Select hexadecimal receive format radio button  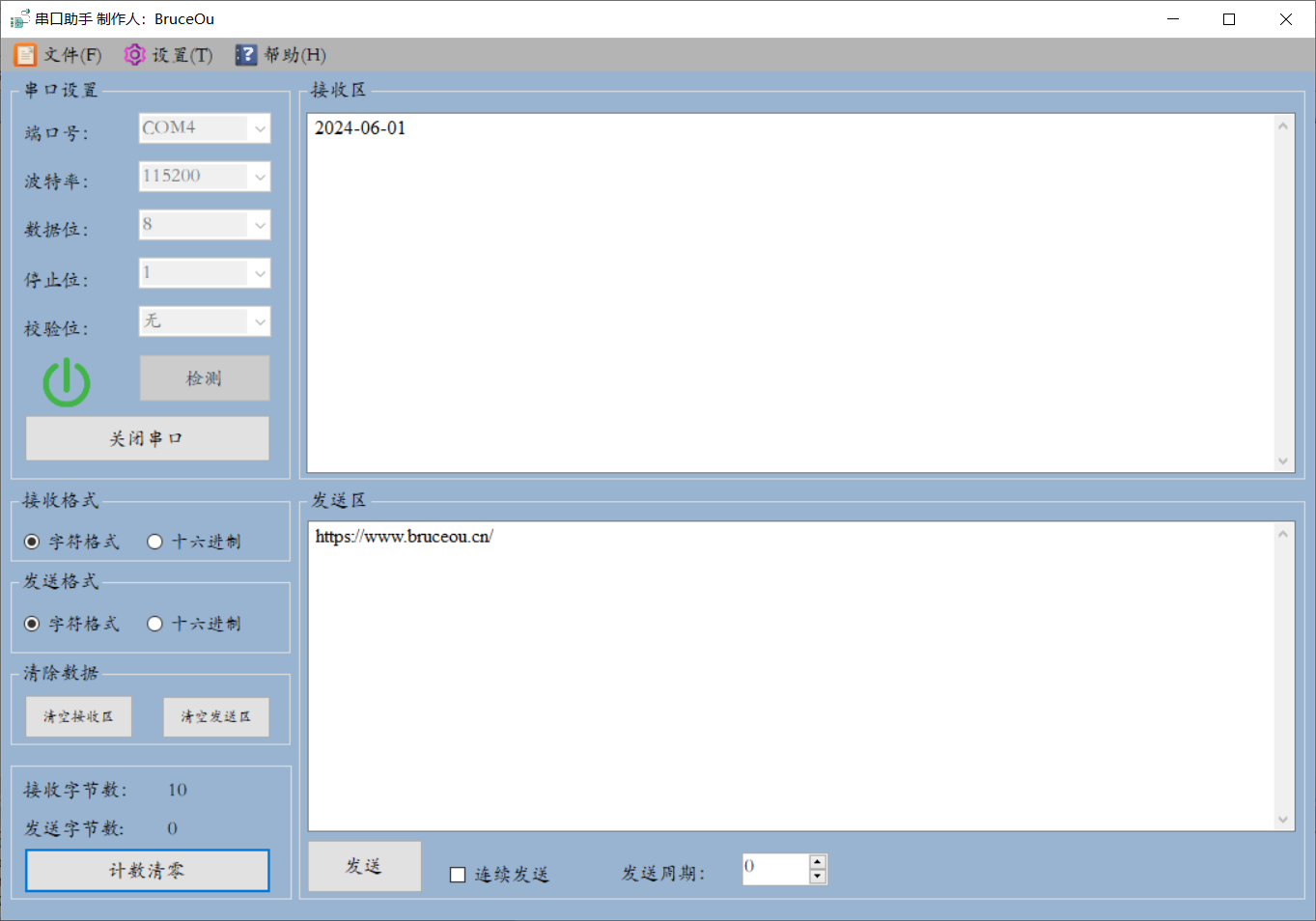click(x=154, y=542)
